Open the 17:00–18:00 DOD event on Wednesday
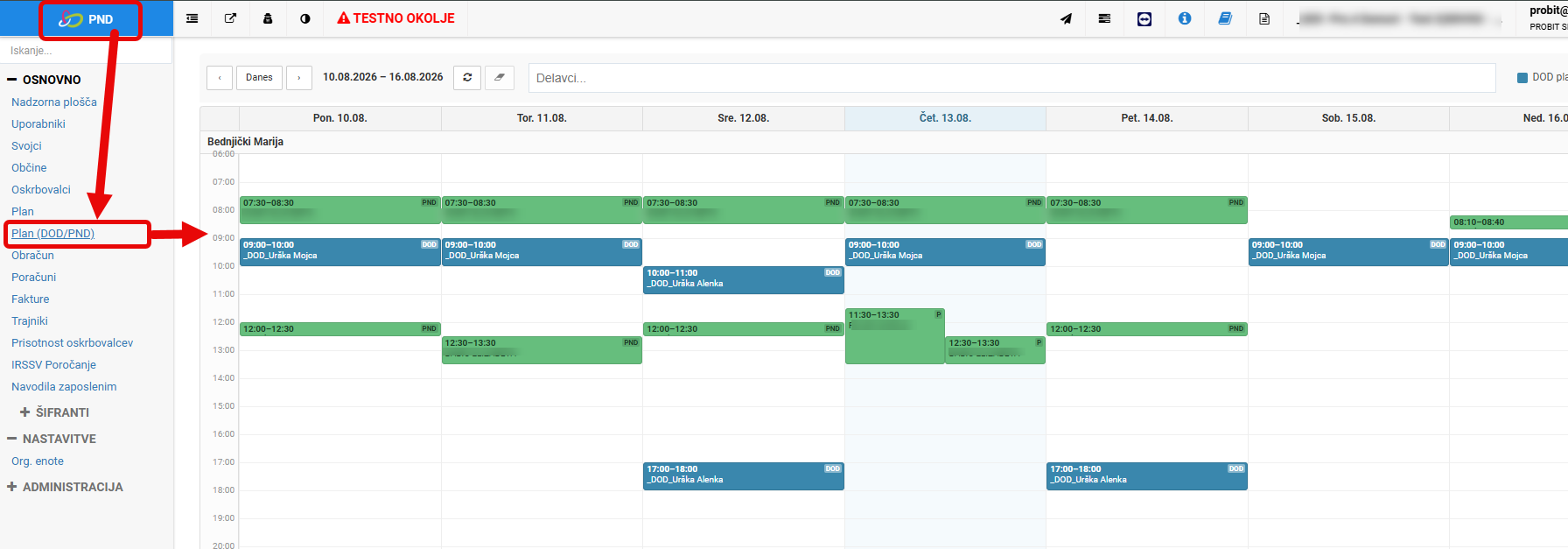The image size is (1568, 549). (x=744, y=476)
